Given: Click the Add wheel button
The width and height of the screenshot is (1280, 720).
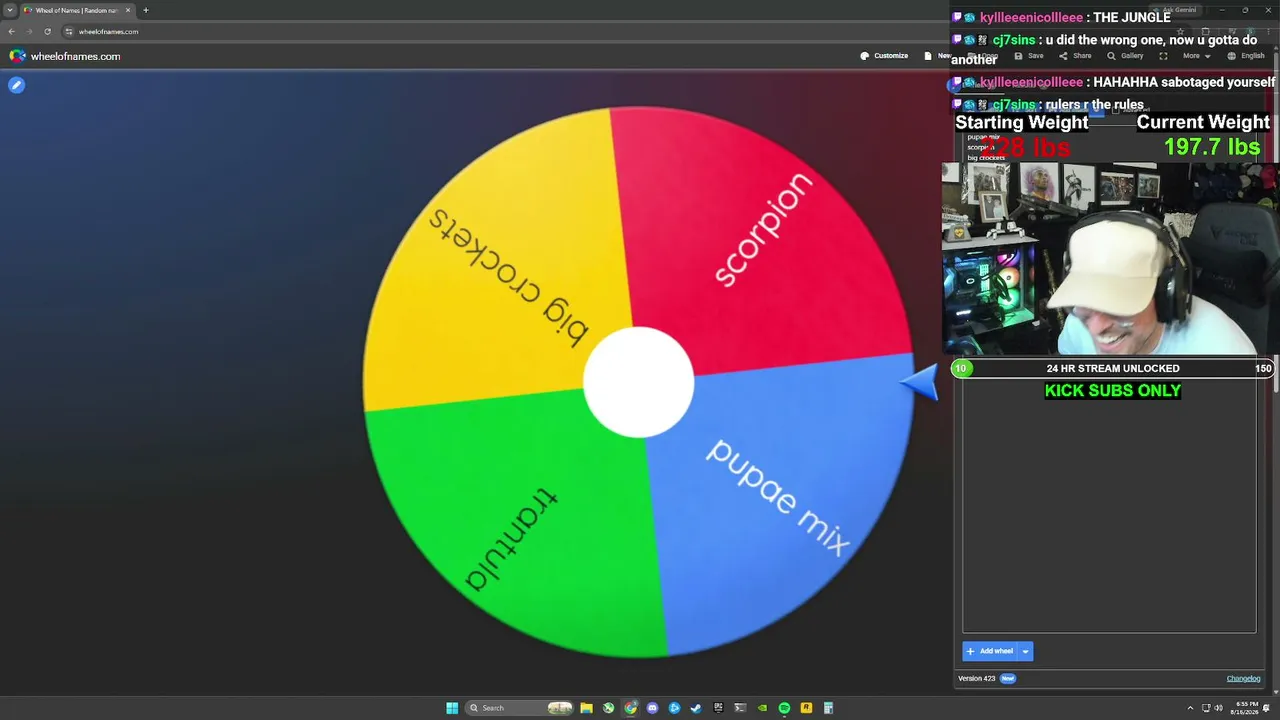Looking at the screenshot, I should tap(990, 651).
